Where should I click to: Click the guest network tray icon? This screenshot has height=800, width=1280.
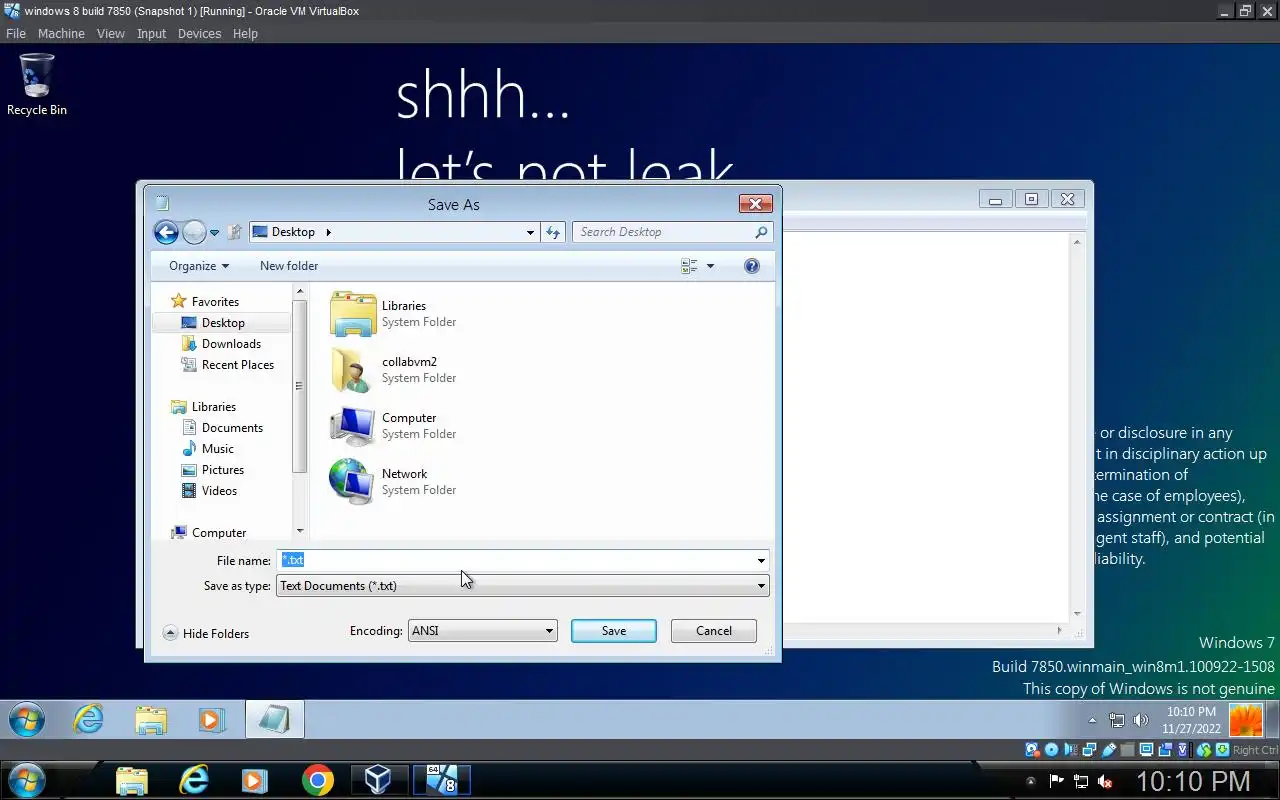point(1117,720)
